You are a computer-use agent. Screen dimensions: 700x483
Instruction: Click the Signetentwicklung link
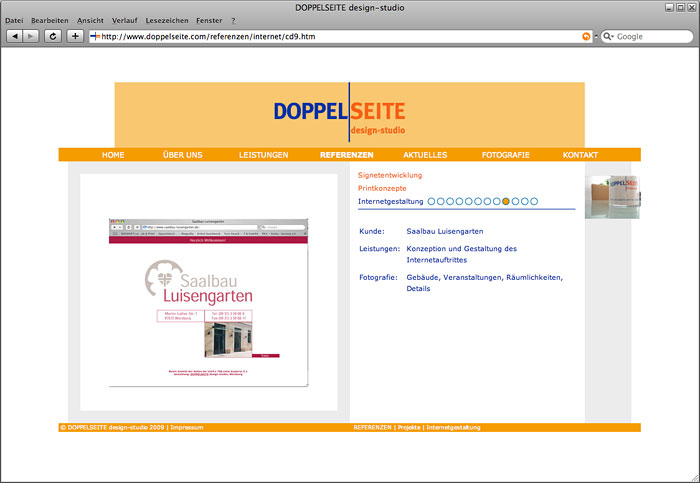(x=390, y=175)
